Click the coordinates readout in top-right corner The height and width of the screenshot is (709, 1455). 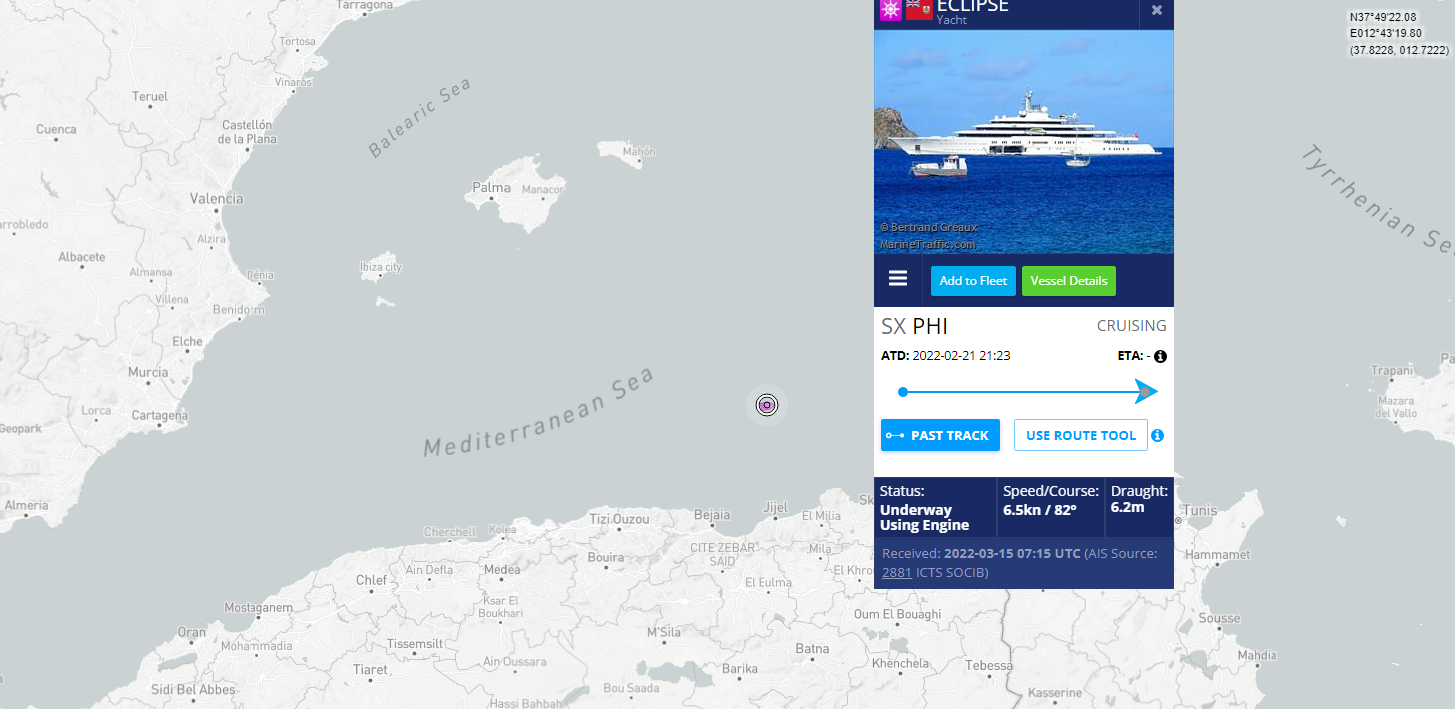(x=1398, y=33)
